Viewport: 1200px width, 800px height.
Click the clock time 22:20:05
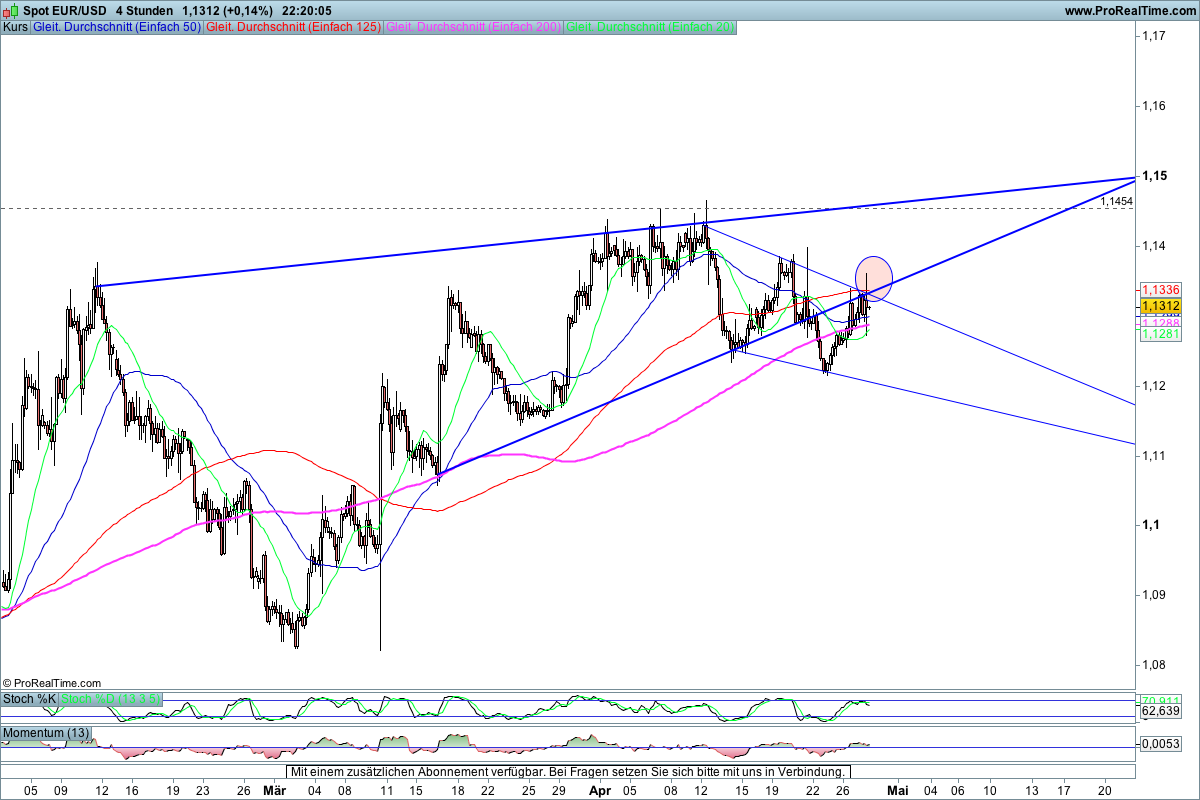click(305, 10)
